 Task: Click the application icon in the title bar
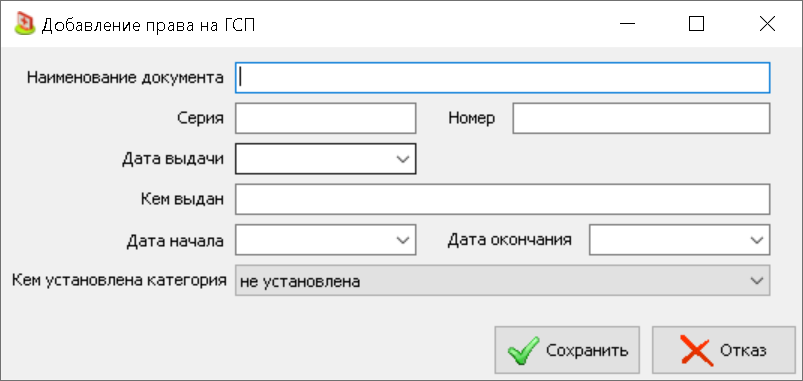[x=24, y=24]
